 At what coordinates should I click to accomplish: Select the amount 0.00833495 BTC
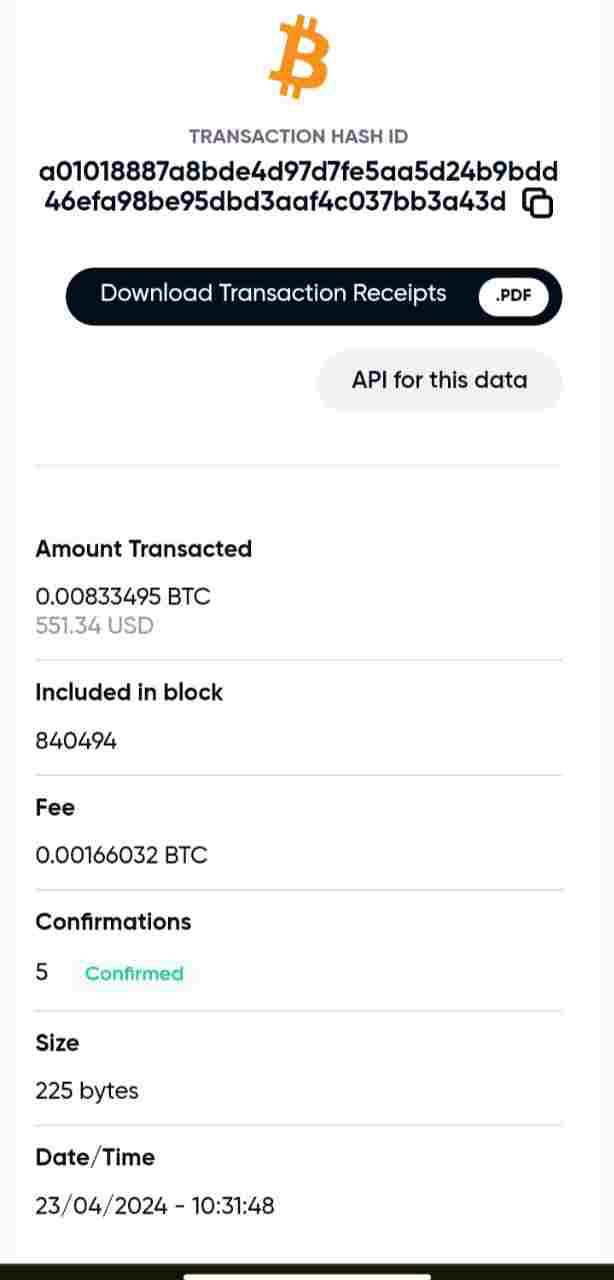pos(123,597)
